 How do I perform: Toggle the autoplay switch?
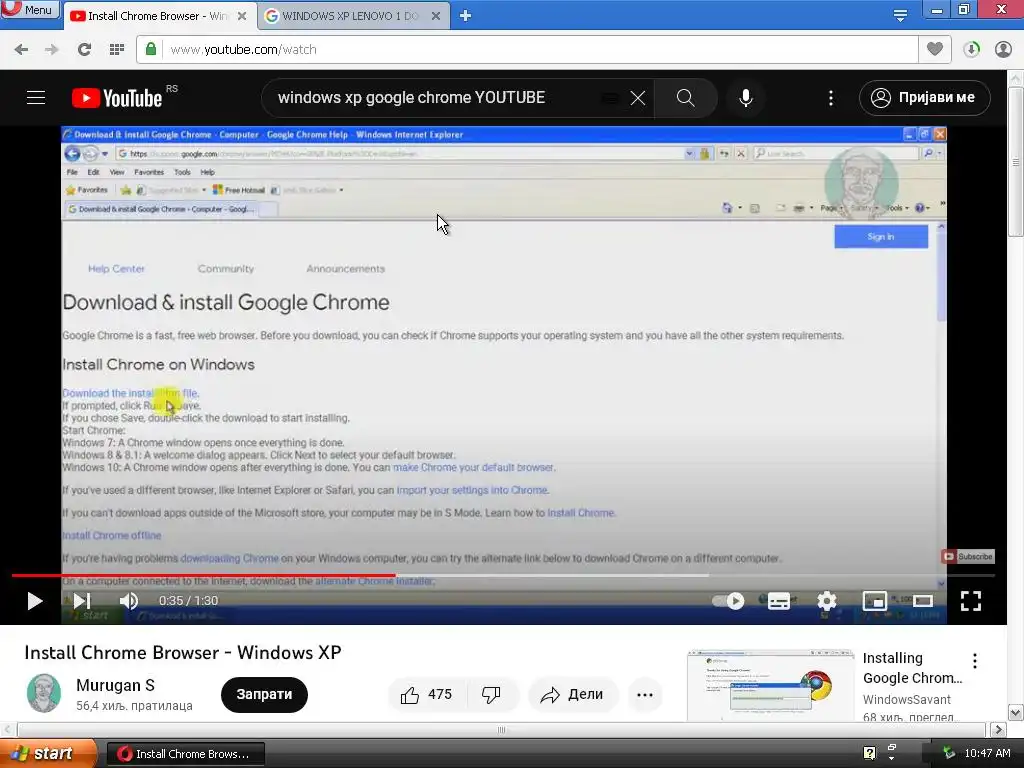[728, 601]
